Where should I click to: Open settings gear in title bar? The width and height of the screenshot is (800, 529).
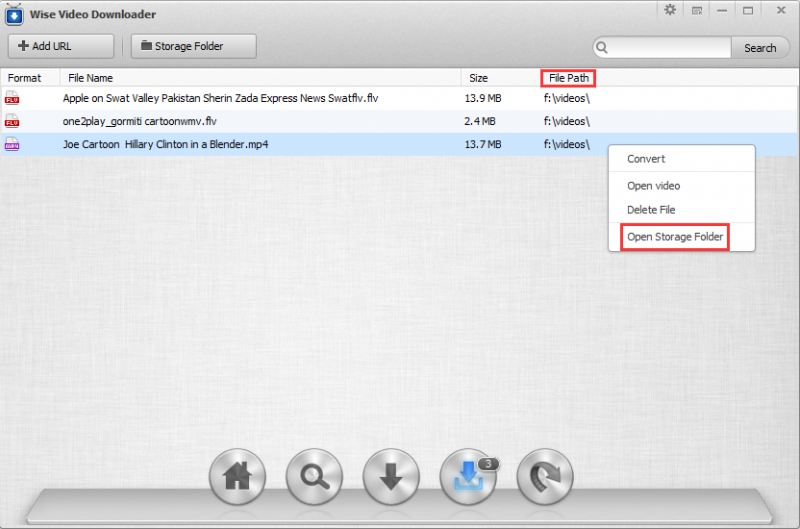click(x=670, y=10)
